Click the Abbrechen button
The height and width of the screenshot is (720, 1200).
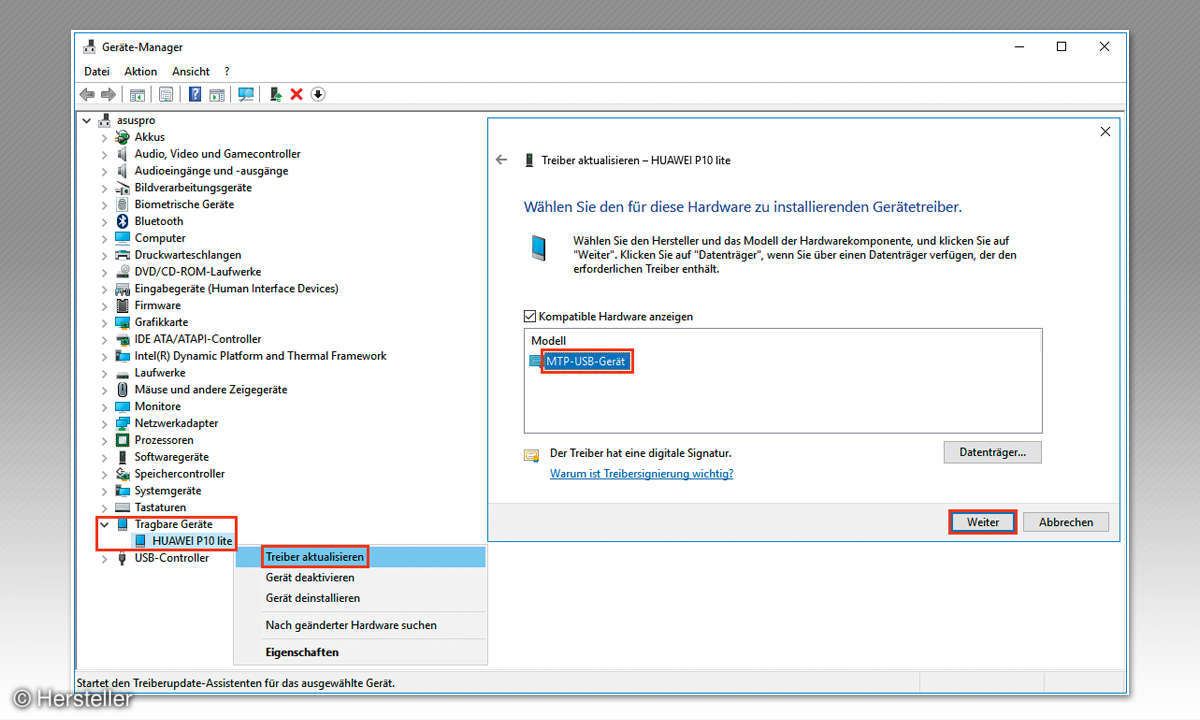[1066, 522]
